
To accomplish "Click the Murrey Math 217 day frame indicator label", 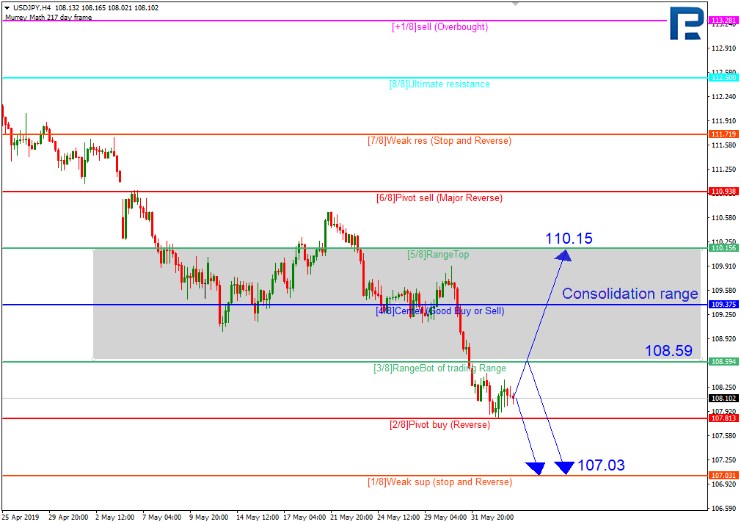I will click(48, 17).
